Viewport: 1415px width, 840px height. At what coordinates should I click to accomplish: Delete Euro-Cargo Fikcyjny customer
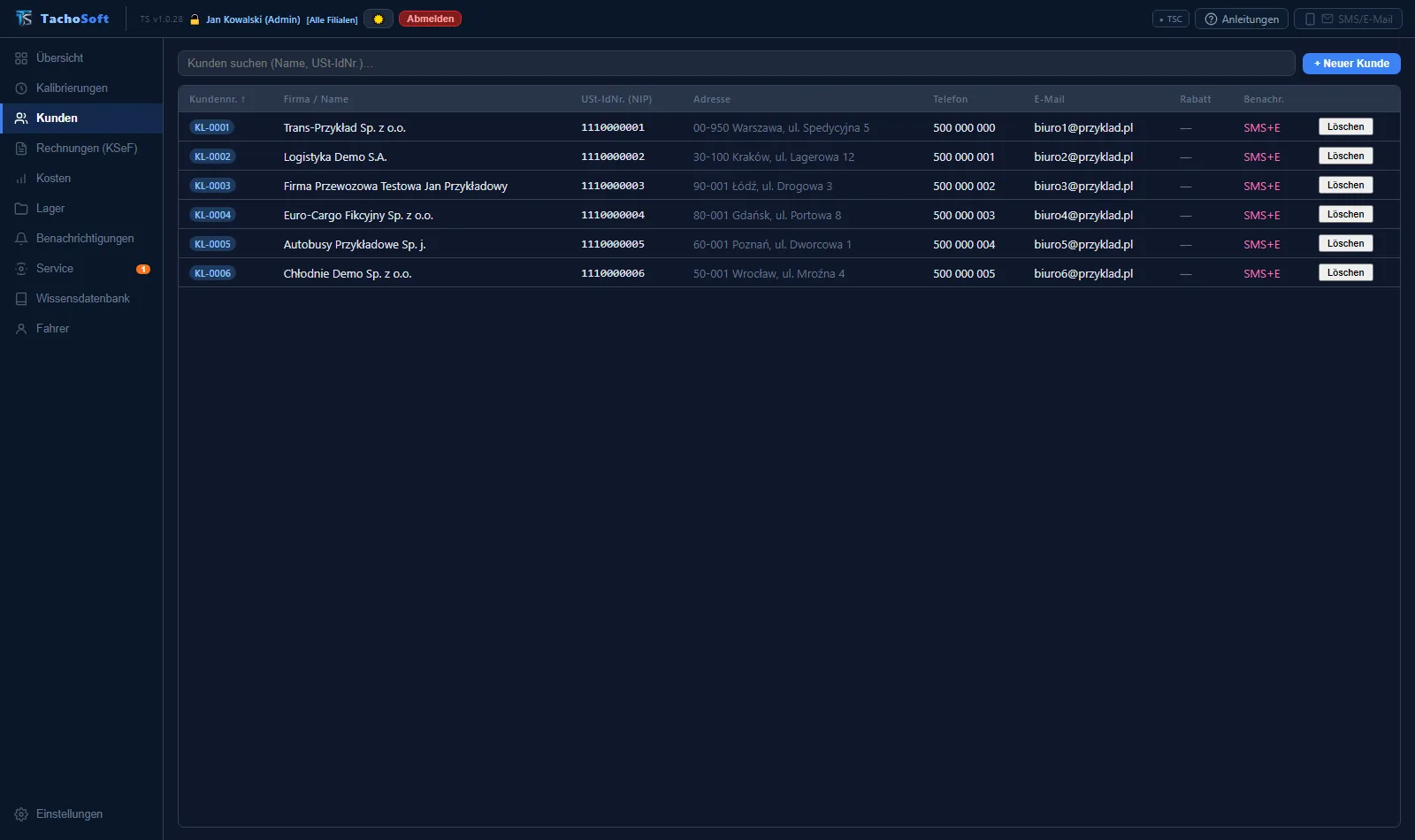[1345, 215]
